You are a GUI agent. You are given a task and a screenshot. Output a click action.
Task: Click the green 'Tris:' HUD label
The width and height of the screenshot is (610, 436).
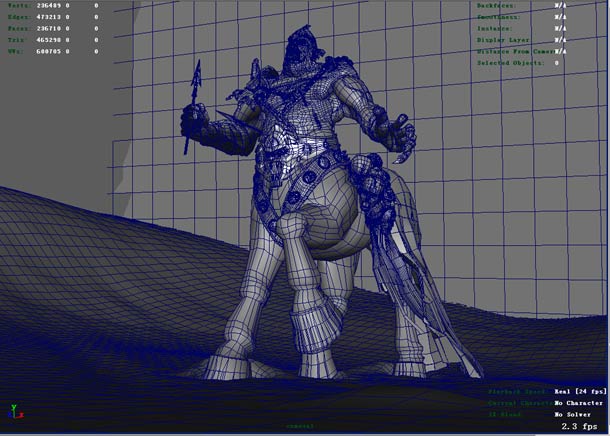pyautogui.click(x=16, y=40)
